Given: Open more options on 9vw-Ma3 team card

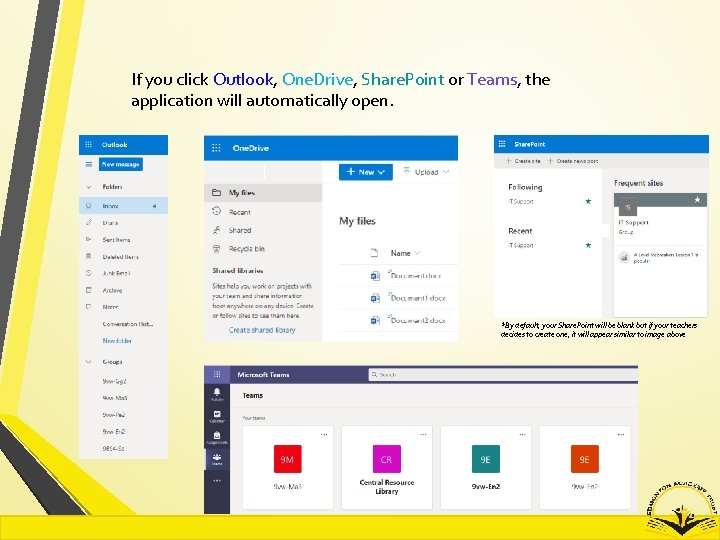Looking at the screenshot, I should click(324, 434).
